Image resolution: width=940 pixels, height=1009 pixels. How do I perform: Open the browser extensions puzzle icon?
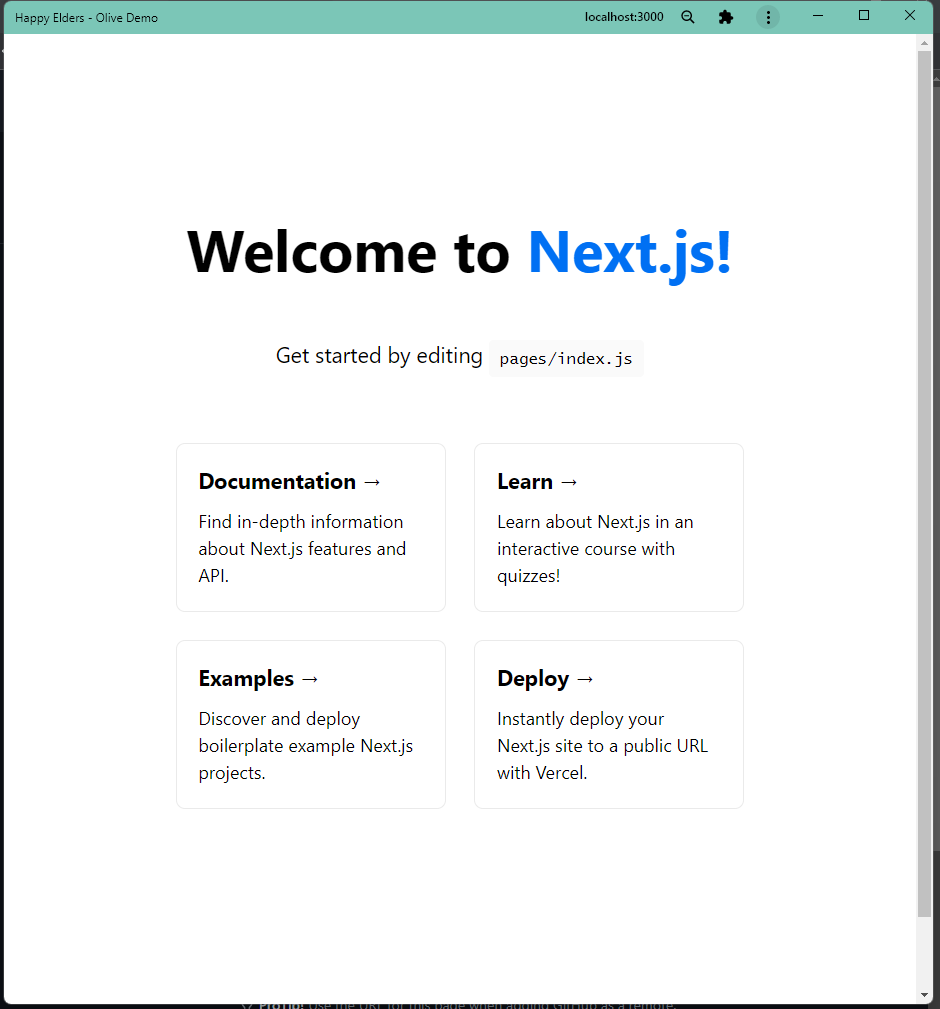725,16
